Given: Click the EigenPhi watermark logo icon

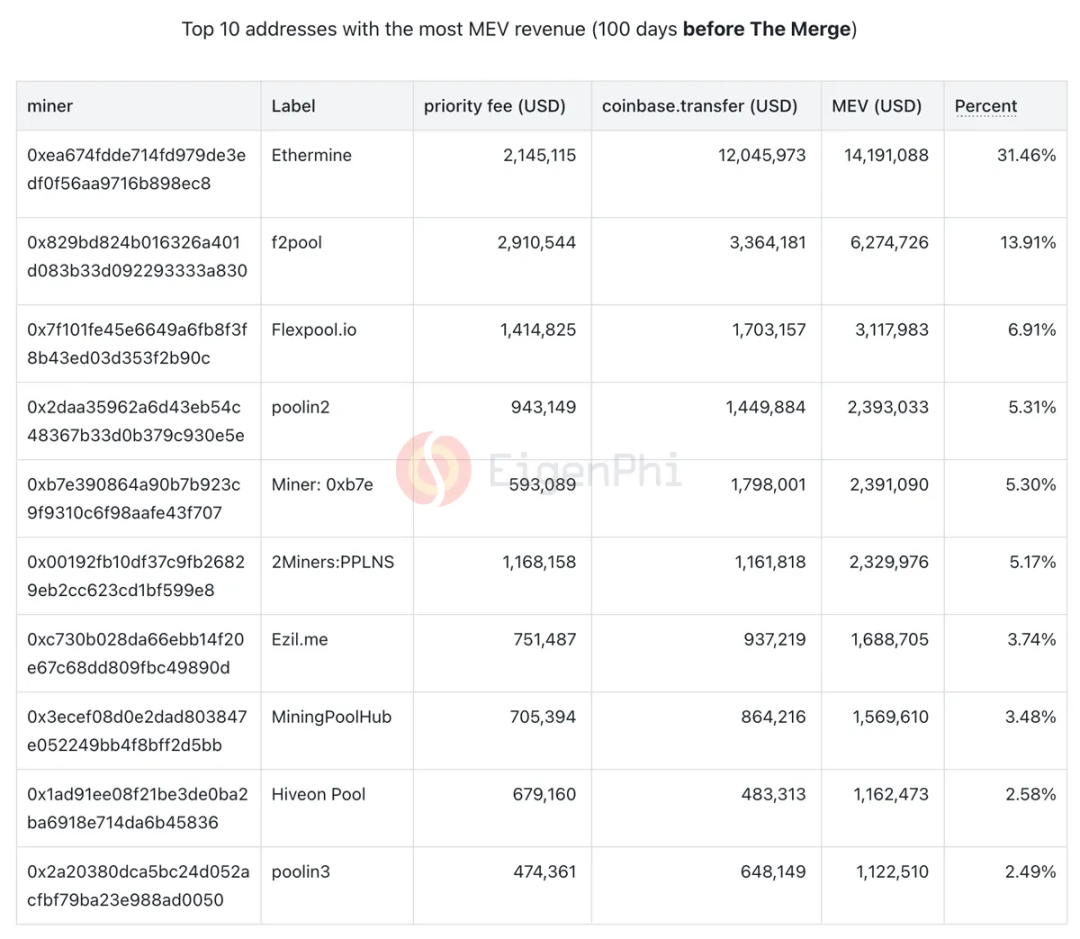Looking at the screenshot, I should click(433, 468).
